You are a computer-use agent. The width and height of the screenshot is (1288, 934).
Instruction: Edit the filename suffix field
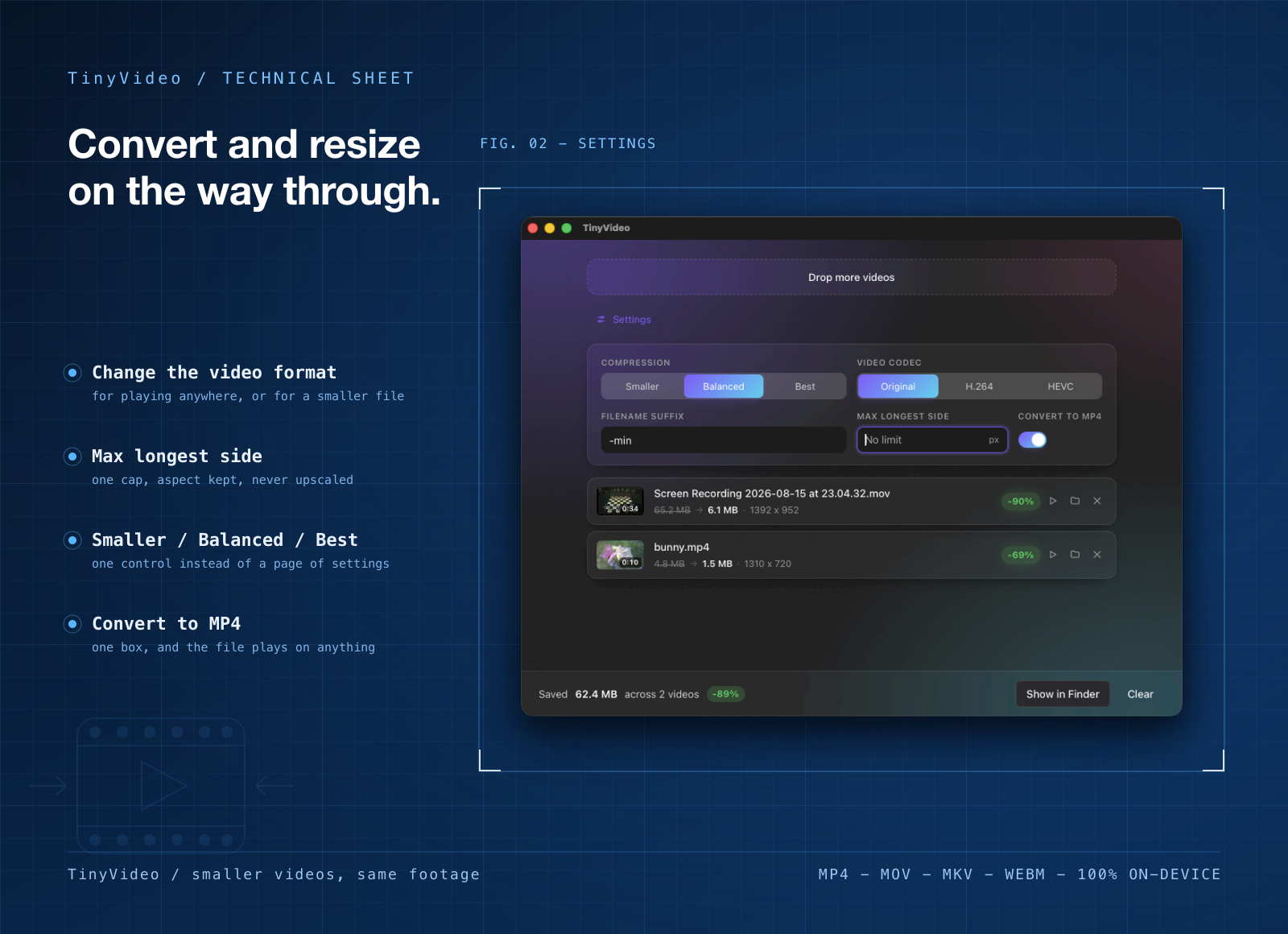(723, 440)
